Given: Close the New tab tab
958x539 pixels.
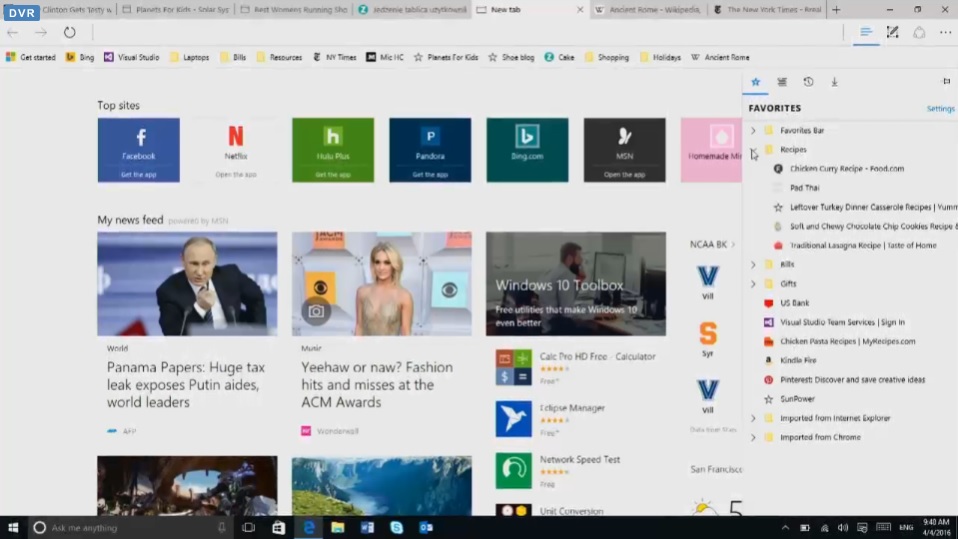Looking at the screenshot, I should point(580,10).
